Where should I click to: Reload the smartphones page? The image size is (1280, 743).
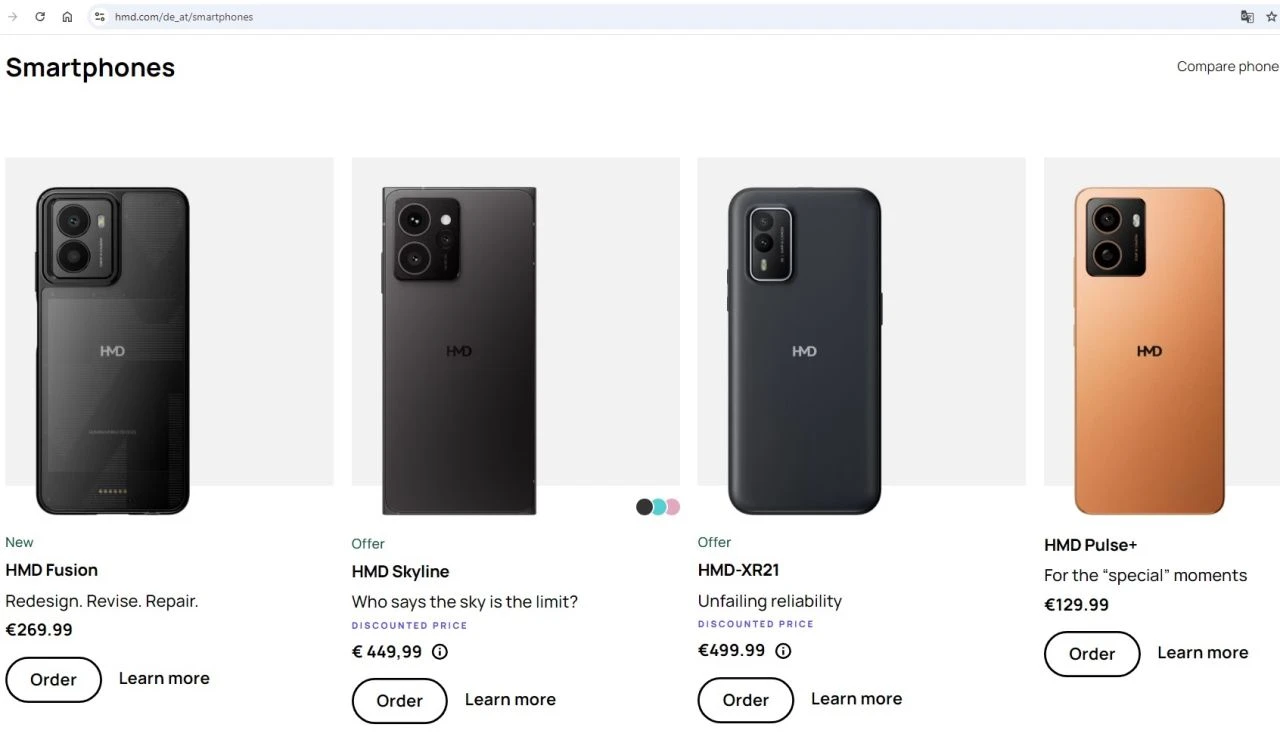[x=40, y=16]
